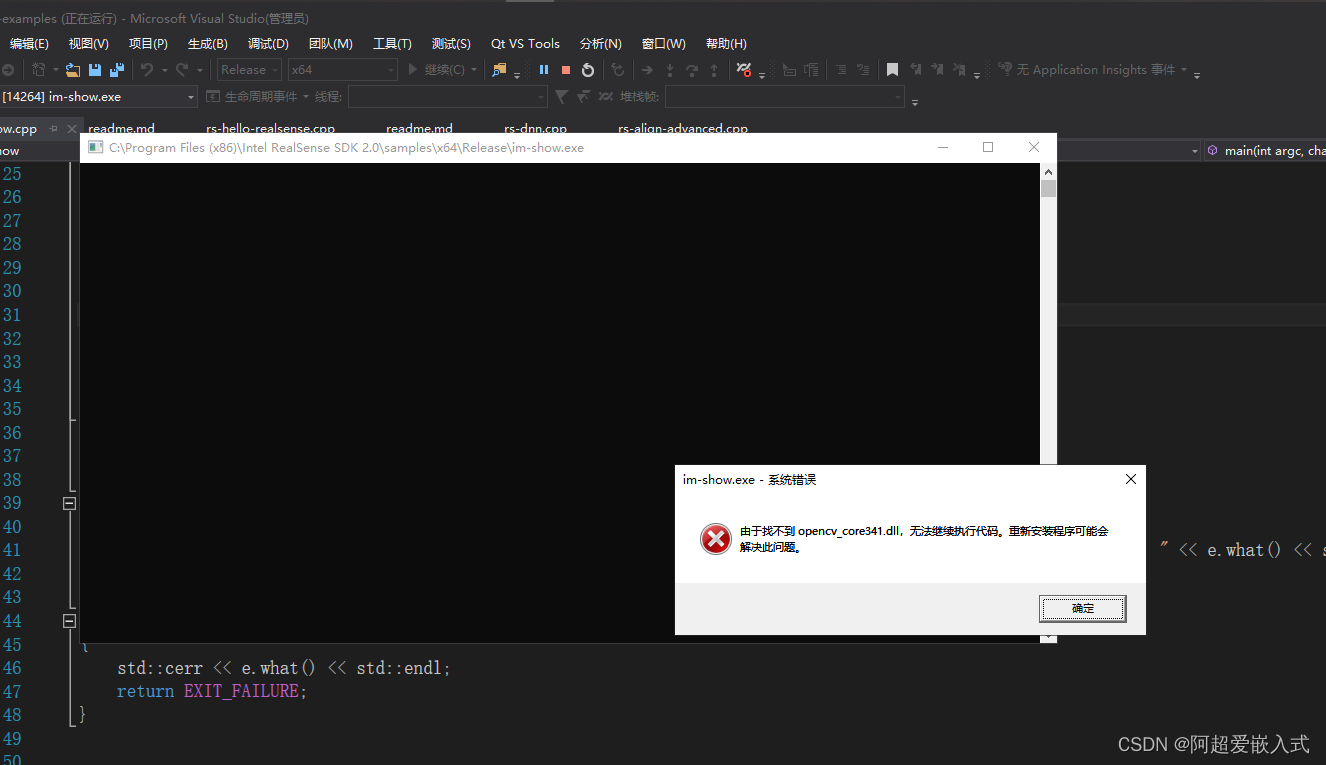Collapse the code block at line 39
The width and height of the screenshot is (1326, 765).
click(x=69, y=503)
